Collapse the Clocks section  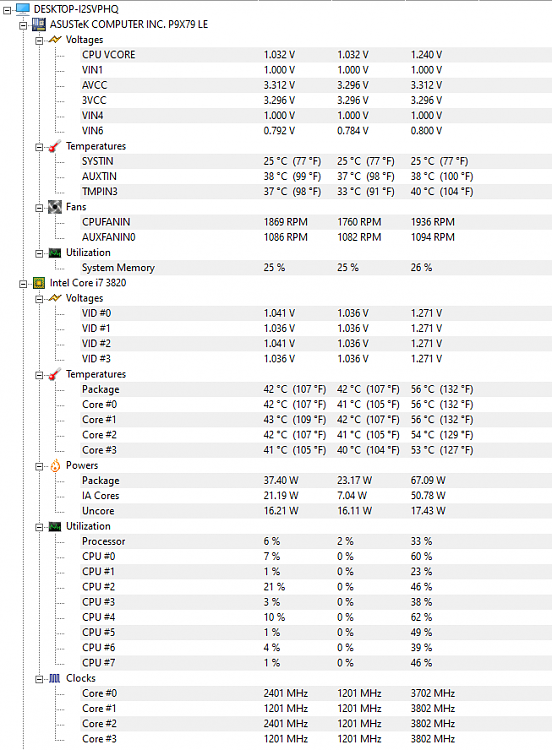click(39, 679)
